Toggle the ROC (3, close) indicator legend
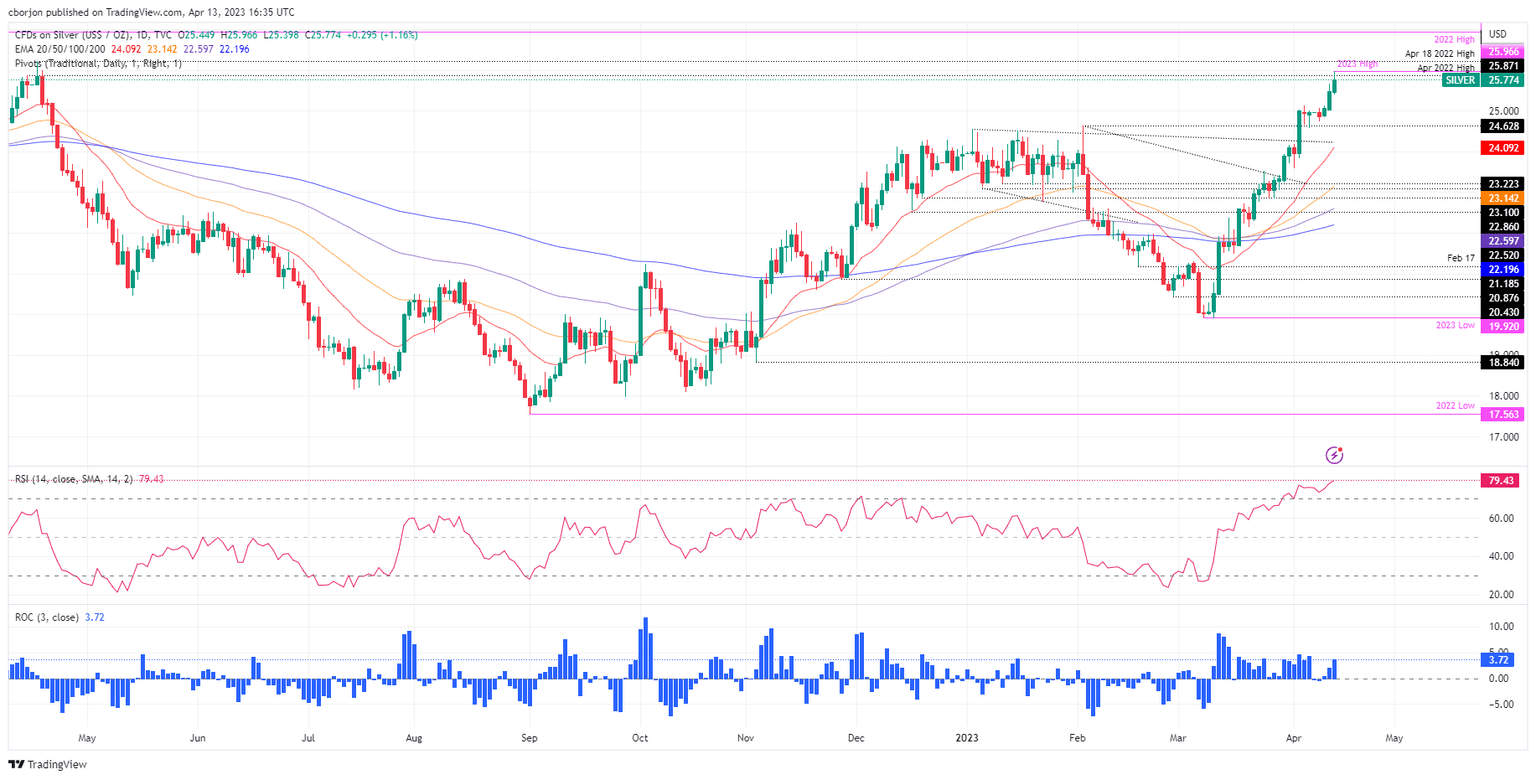Viewport: 1536px width, 779px height. coord(45,617)
